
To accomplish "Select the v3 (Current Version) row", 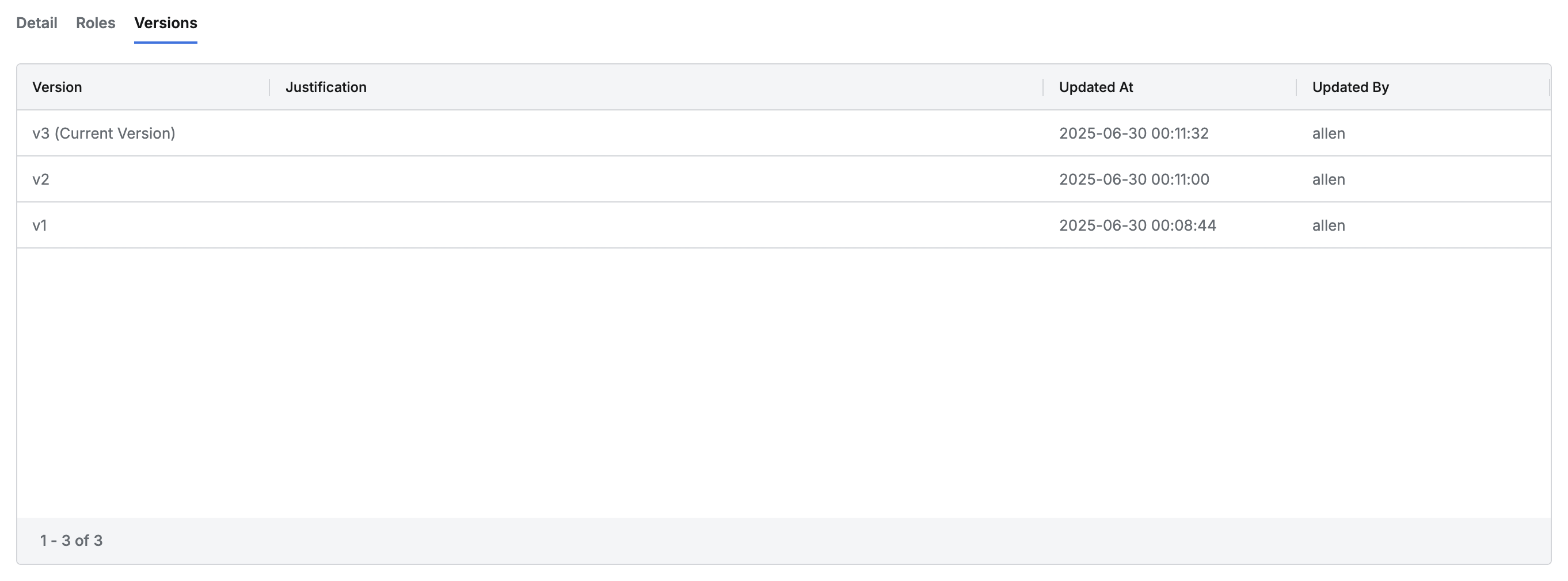I will coord(104,133).
